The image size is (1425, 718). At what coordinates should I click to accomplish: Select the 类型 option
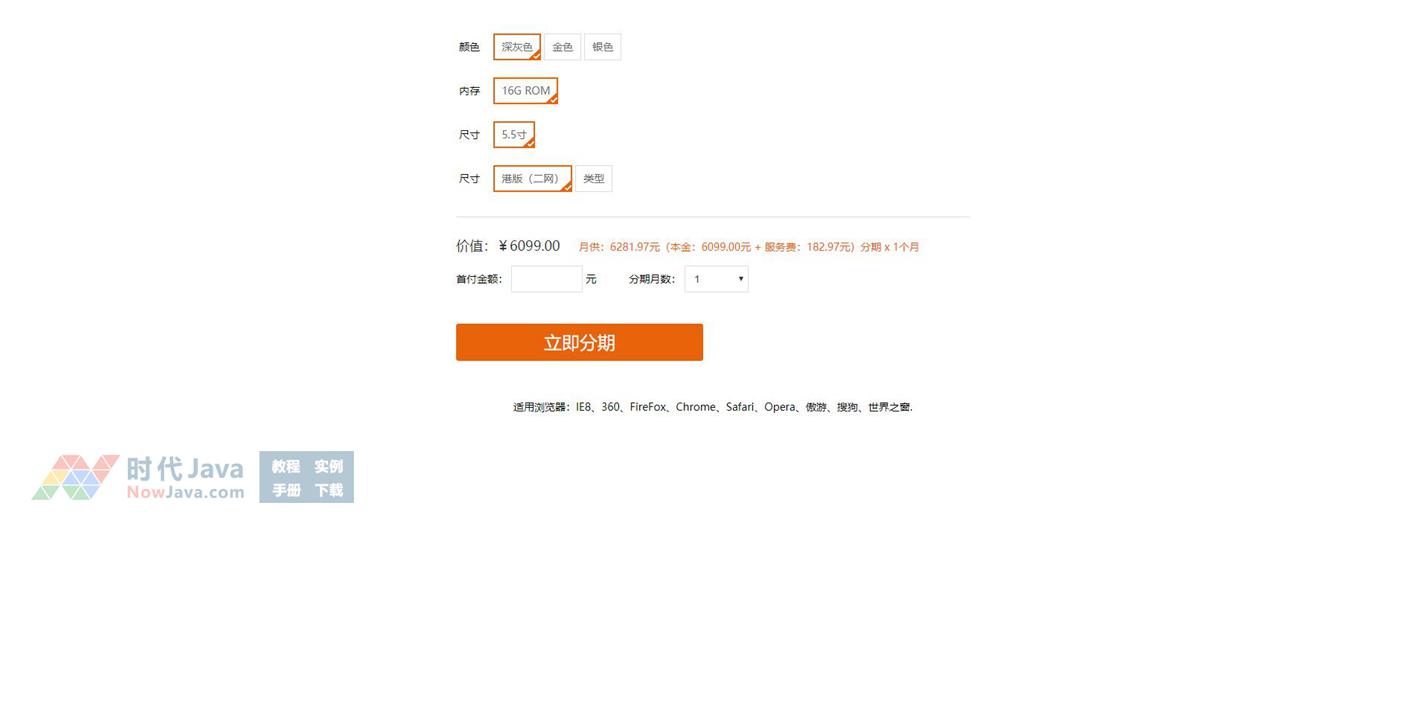pyautogui.click(x=593, y=179)
